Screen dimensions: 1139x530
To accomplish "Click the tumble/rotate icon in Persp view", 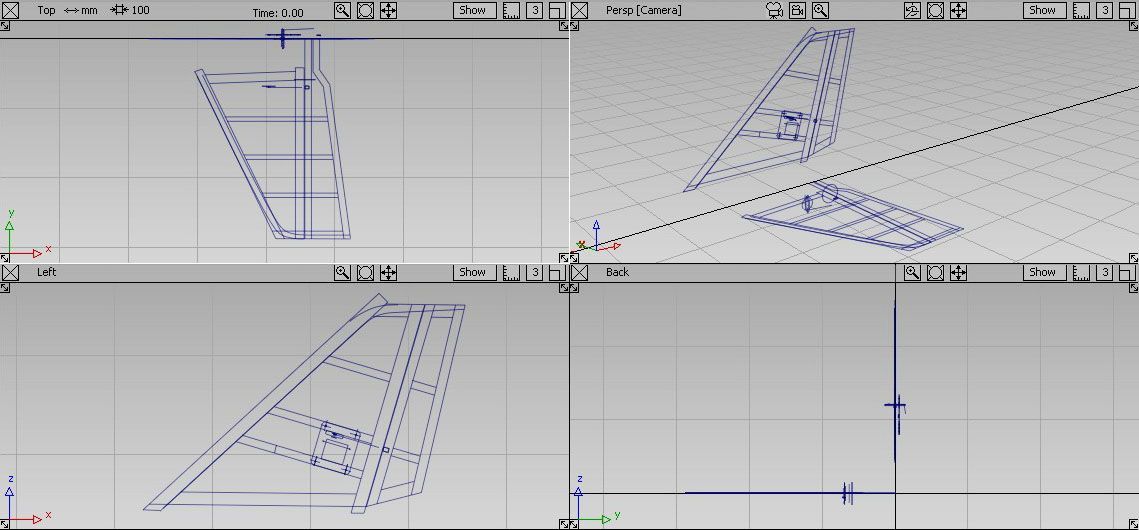I will (x=912, y=10).
